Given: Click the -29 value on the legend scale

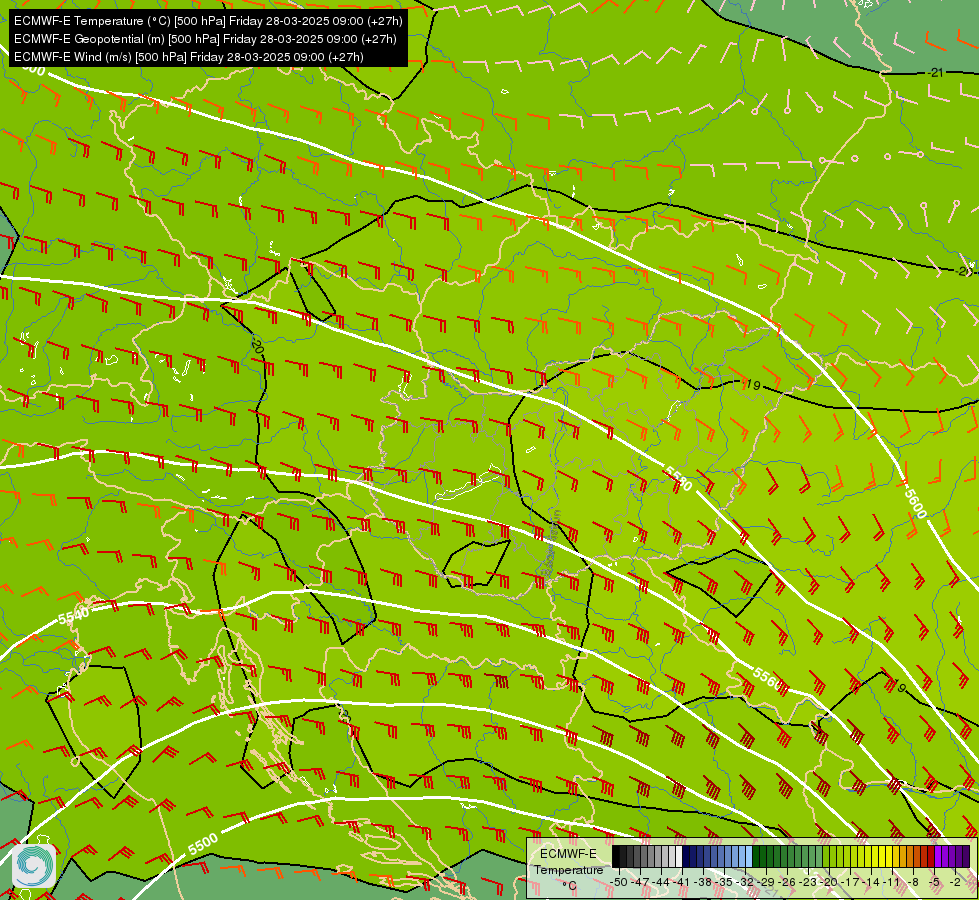Looking at the screenshot, I should pyautogui.click(x=767, y=882).
